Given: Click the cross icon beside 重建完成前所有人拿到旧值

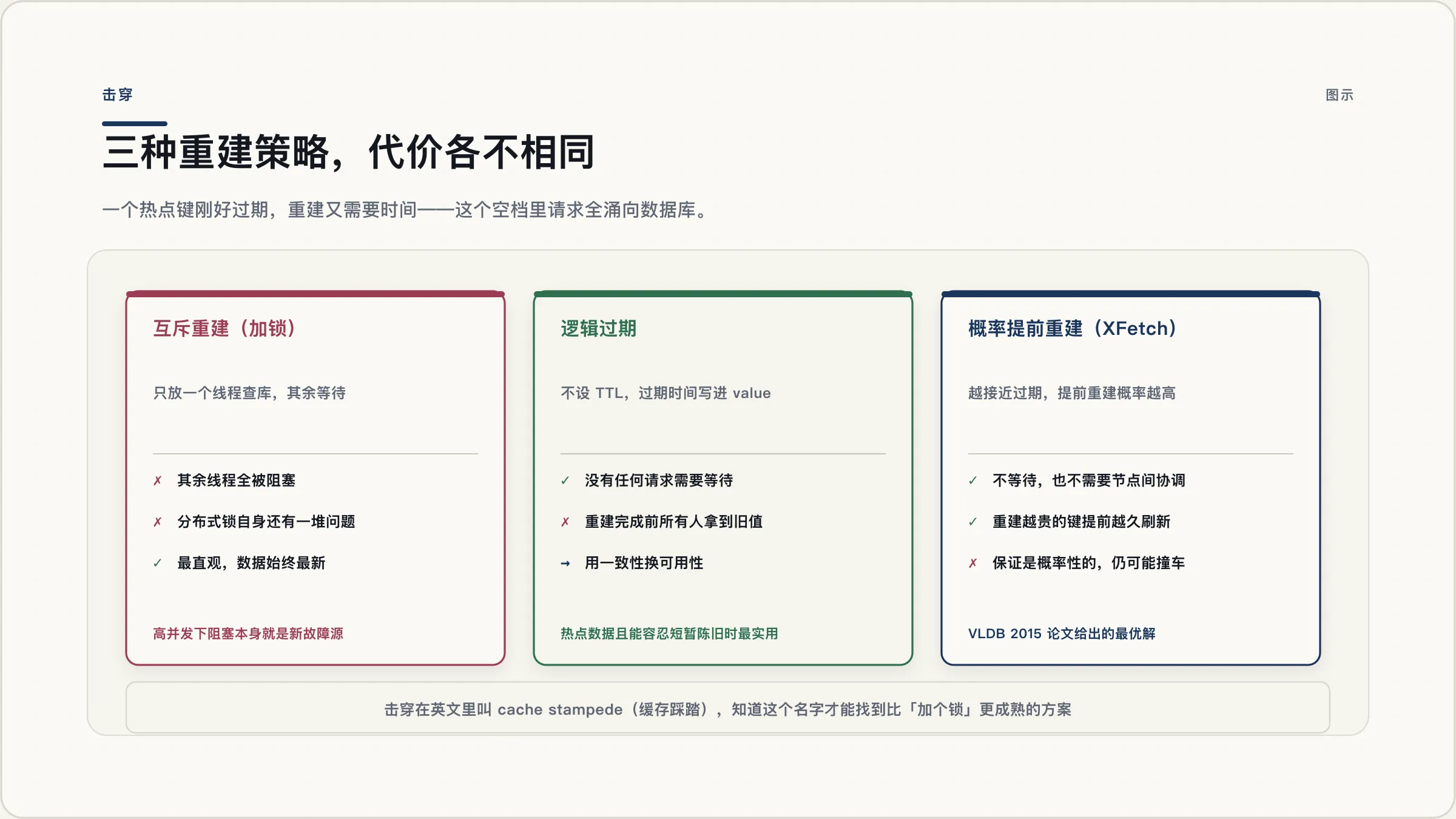Looking at the screenshot, I should click(x=565, y=522).
